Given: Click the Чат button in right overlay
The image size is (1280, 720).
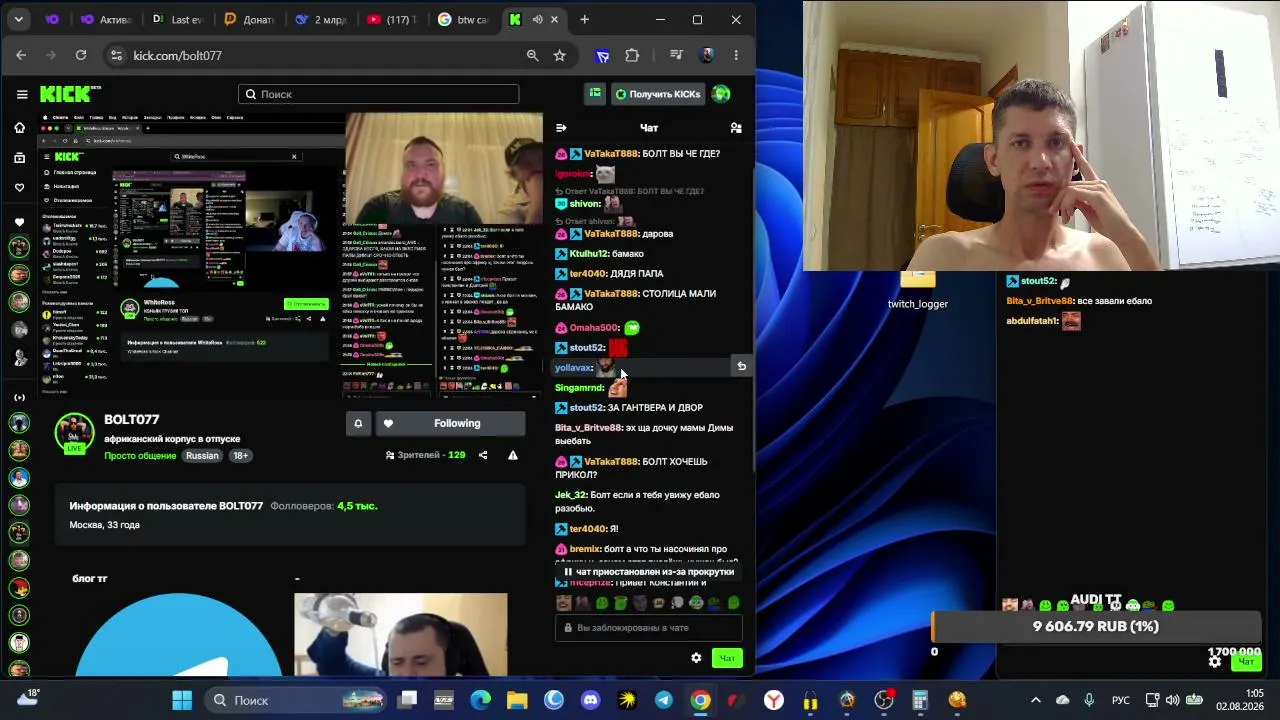Looking at the screenshot, I should click(x=1246, y=661).
